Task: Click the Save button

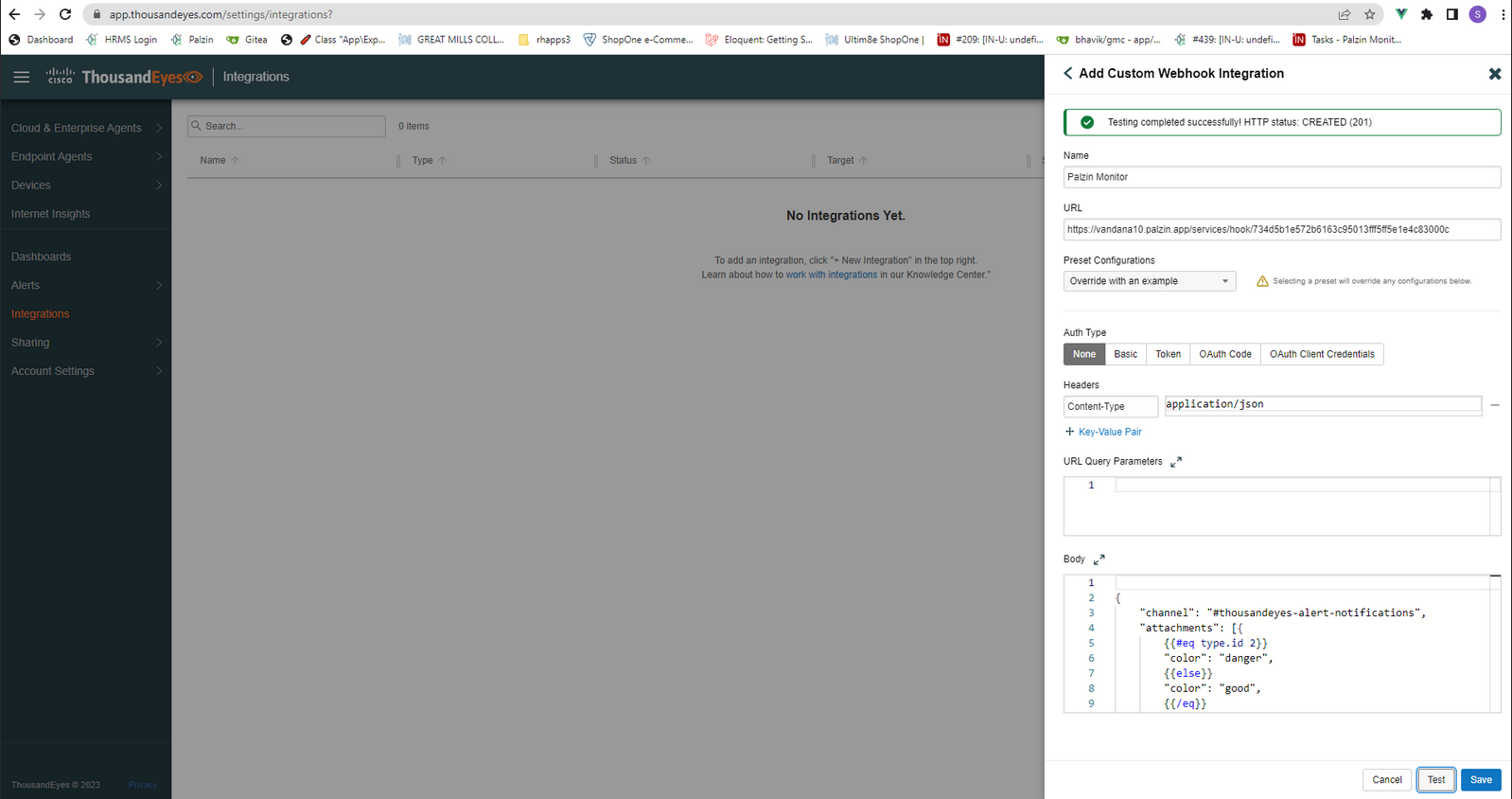Action: pyautogui.click(x=1481, y=780)
